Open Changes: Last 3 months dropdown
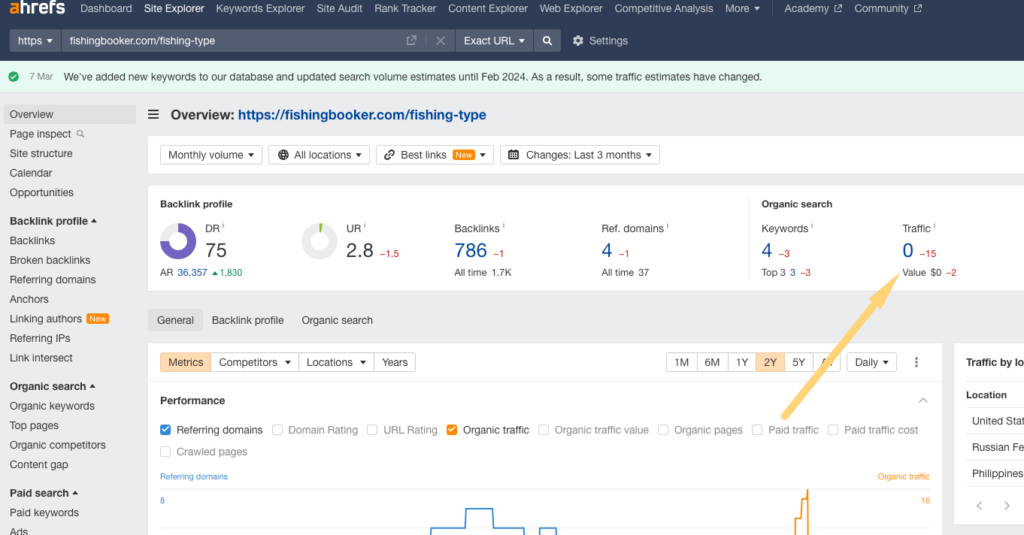The width and height of the screenshot is (1024, 535). 580,155
